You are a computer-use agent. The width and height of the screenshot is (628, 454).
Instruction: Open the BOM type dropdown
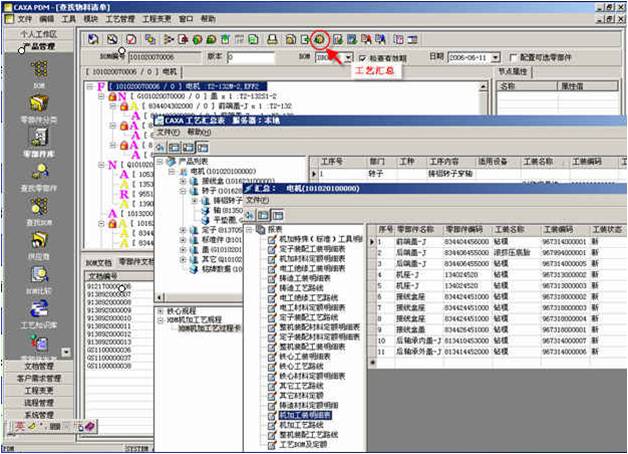pos(348,58)
